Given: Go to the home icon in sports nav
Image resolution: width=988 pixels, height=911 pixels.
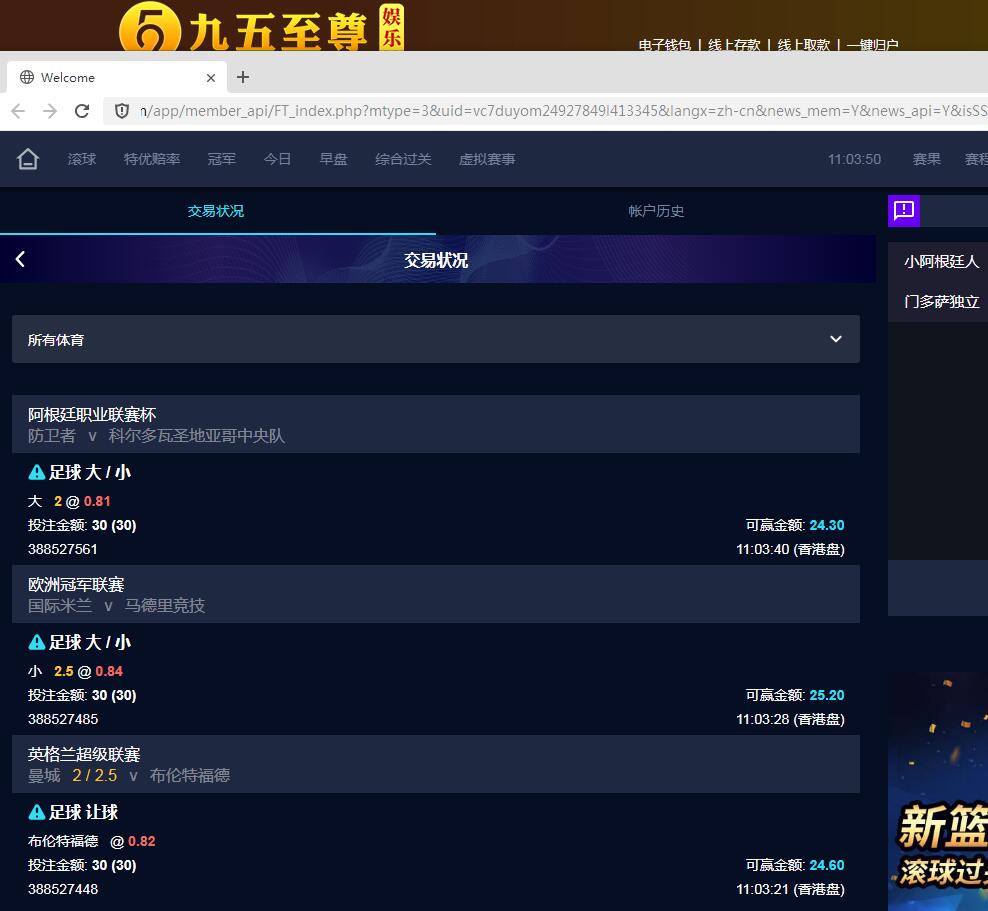Looking at the screenshot, I should (x=28, y=159).
